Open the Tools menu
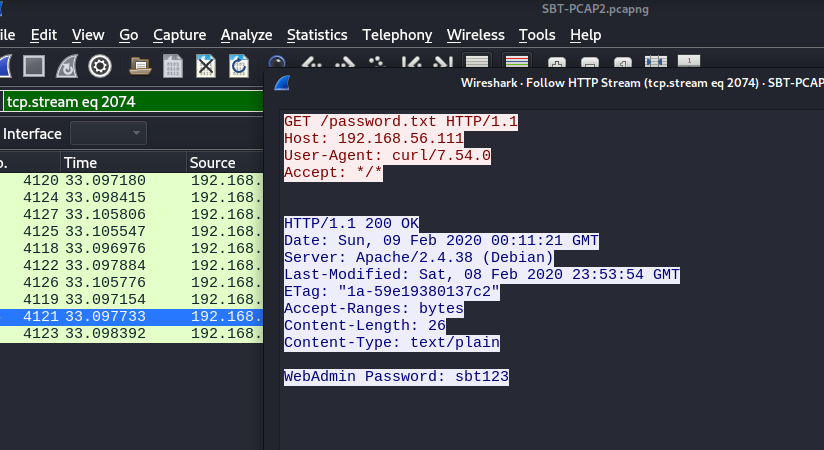Image resolution: width=824 pixels, height=450 pixels. point(537,35)
